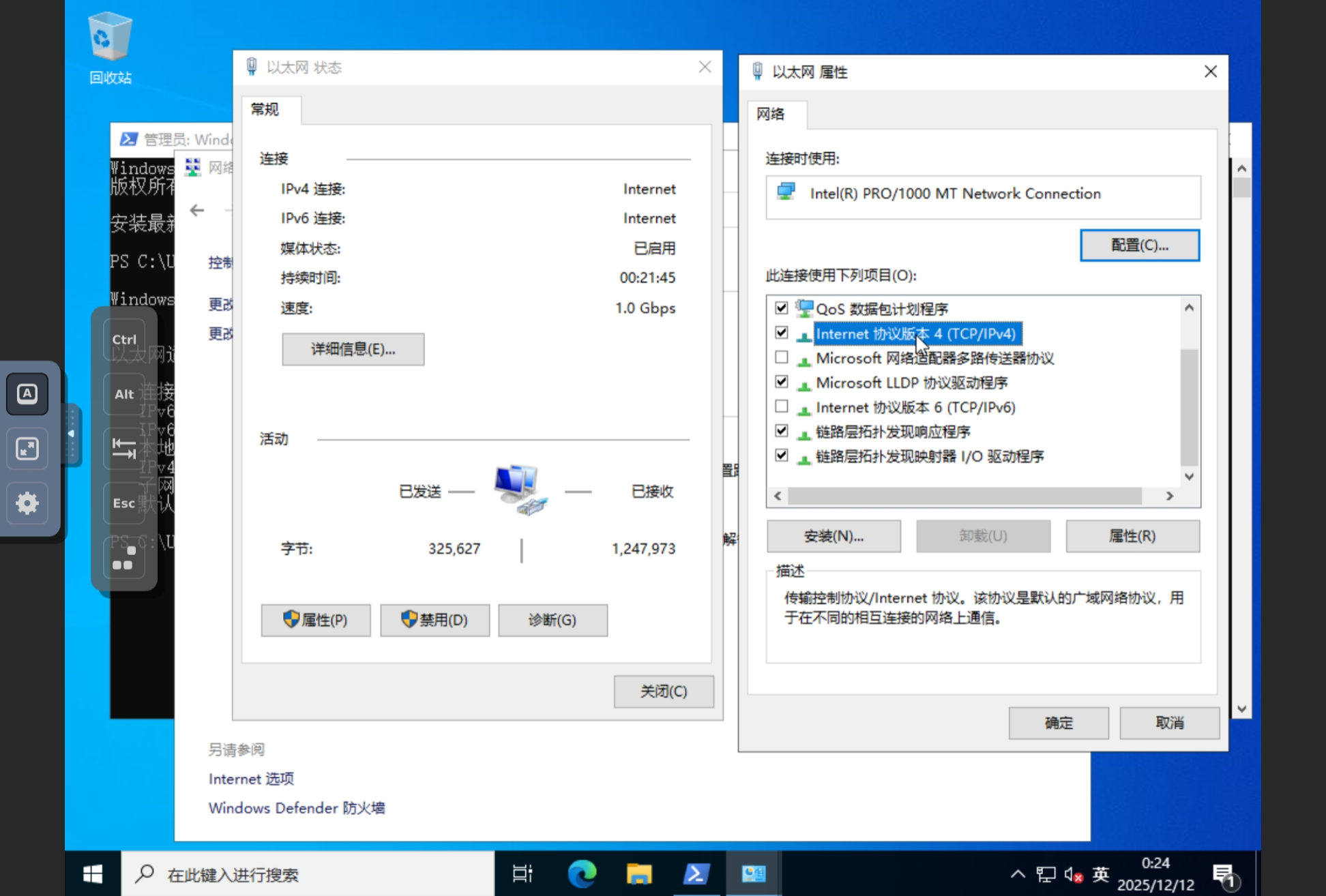Image resolution: width=1326 pixels, height=896 pixels.
Task: Click the items list scroll-down arrow
Action: point(1189,477)
